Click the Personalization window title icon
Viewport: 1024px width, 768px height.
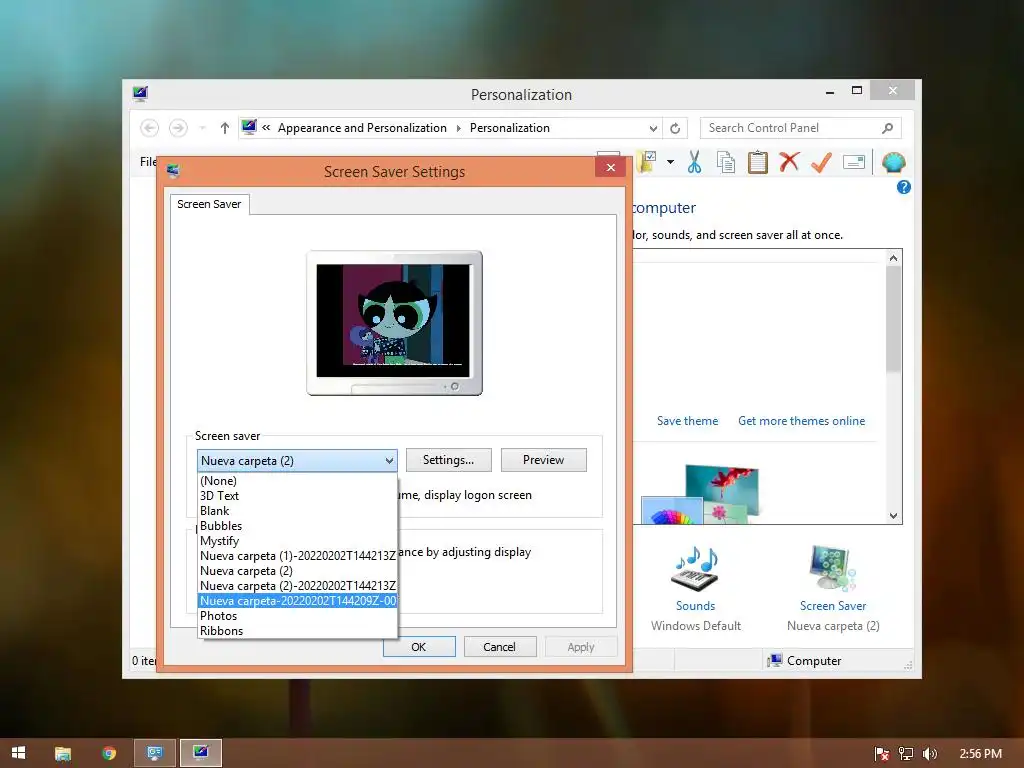pos(140,94)
